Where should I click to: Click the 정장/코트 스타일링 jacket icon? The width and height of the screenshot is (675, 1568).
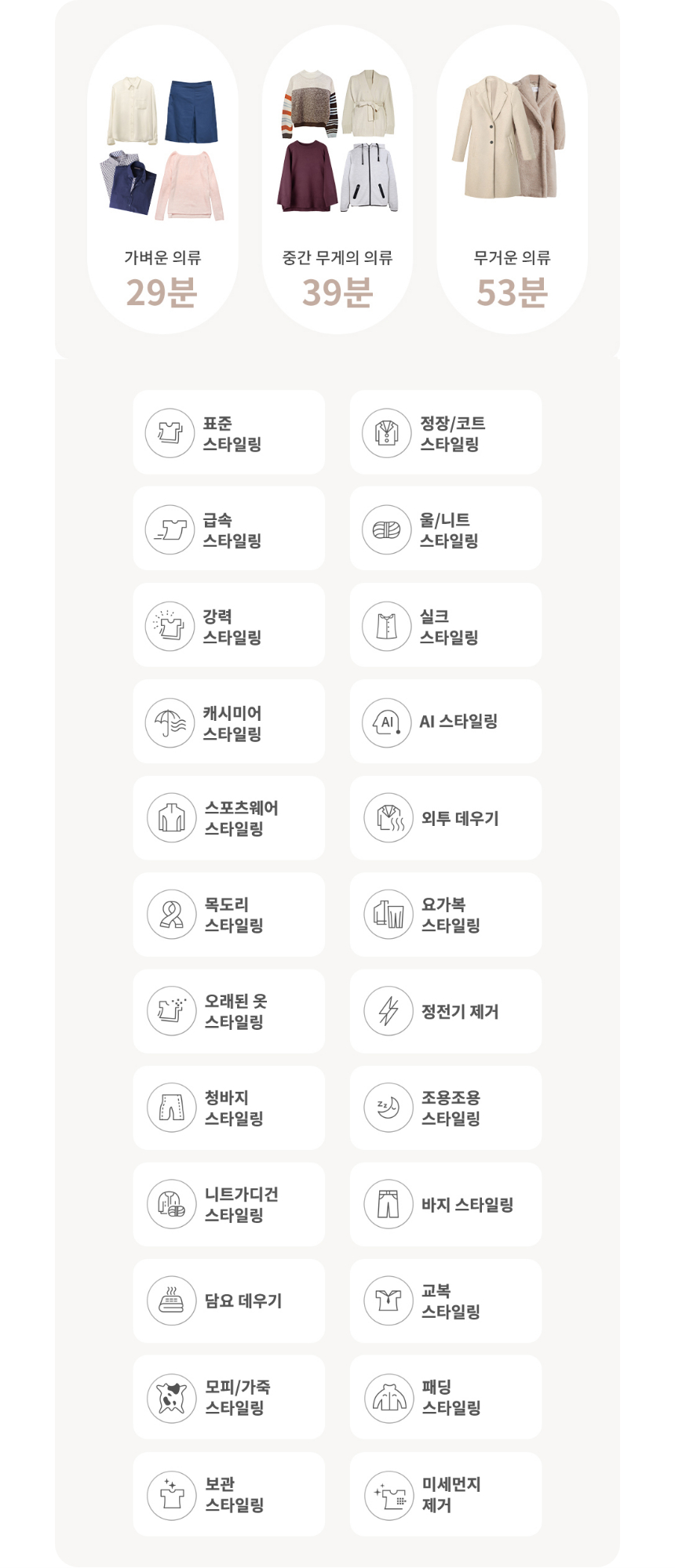pyautogui.click(x=386, y=432)
